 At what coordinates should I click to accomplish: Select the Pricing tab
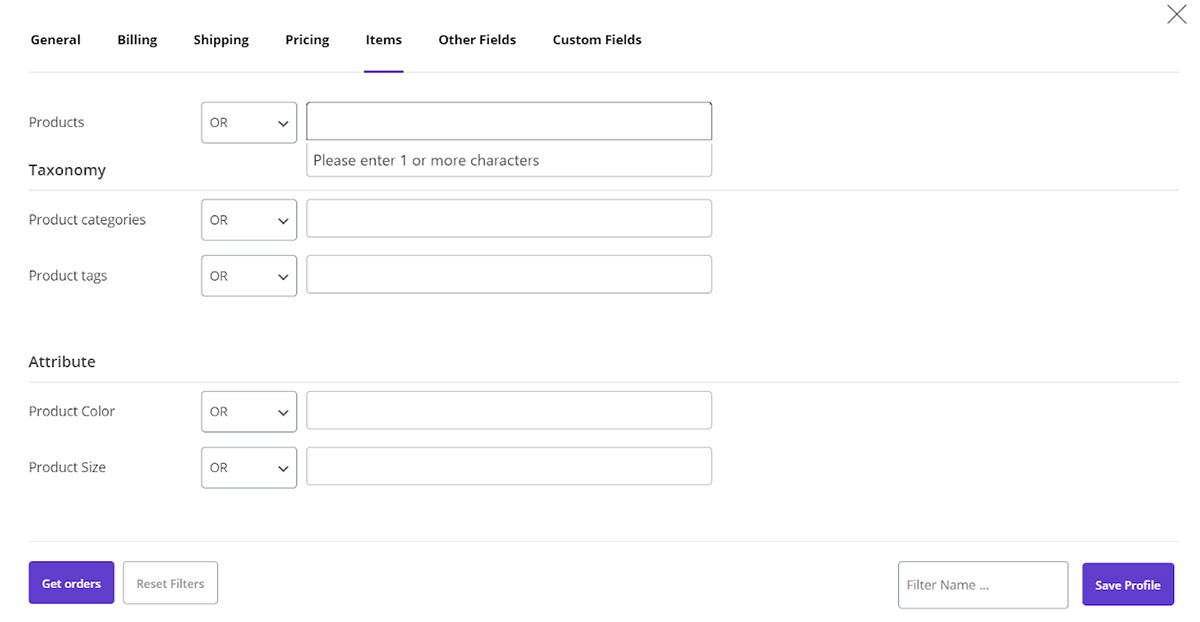[307, 40]
